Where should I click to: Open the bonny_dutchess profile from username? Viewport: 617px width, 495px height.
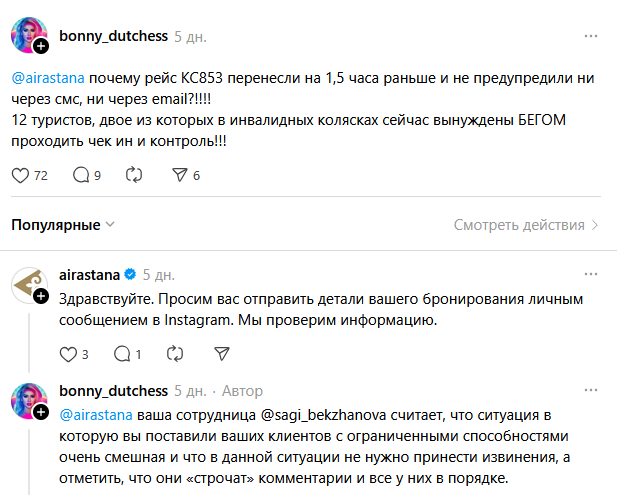113,36
